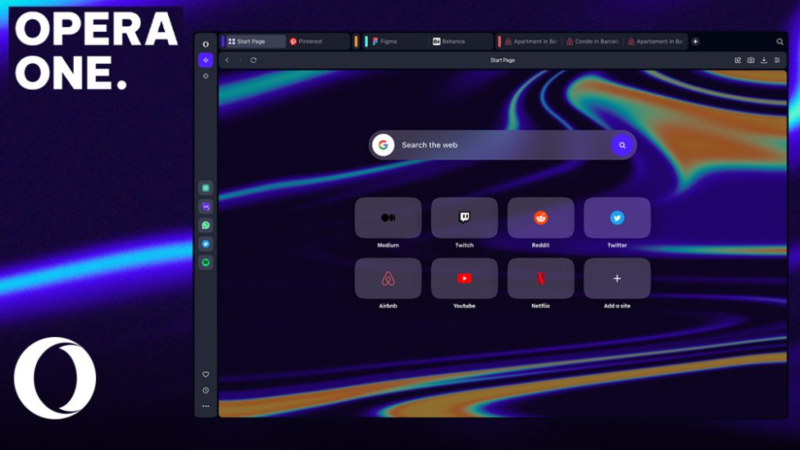This screenshot has height=450, width=800.
Task: Open the Easy Setup menu icon
Action: (777, 60)
